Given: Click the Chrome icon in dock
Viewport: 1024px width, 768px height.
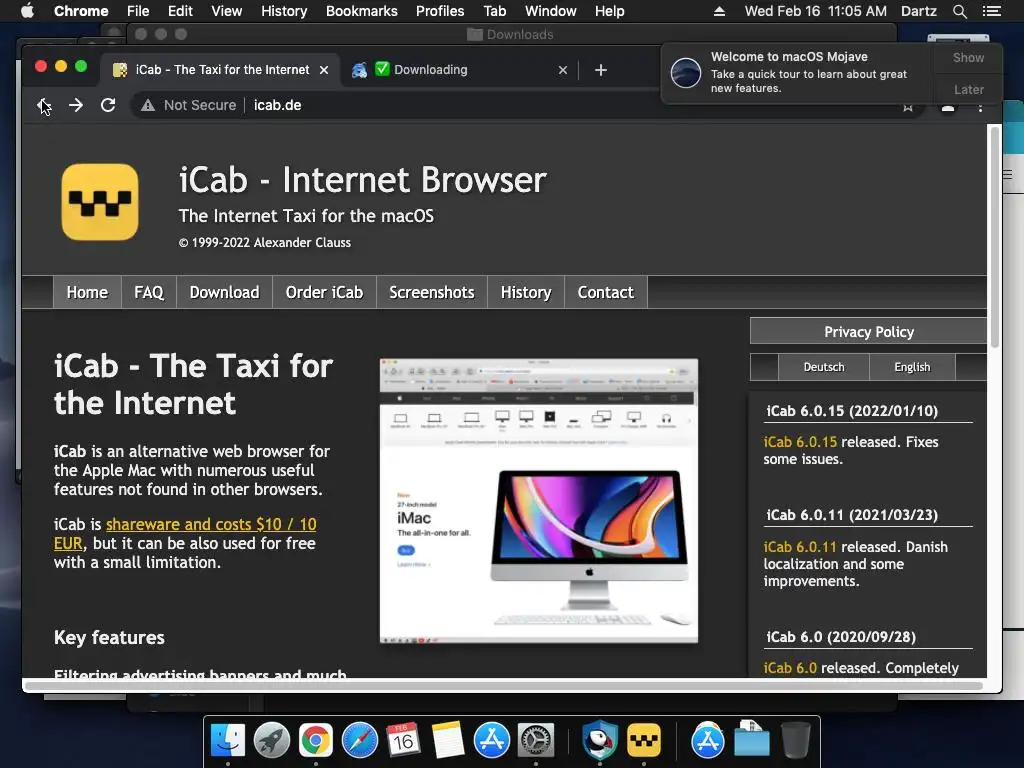Looking at the screenshot, I should [x=315, y=741].
